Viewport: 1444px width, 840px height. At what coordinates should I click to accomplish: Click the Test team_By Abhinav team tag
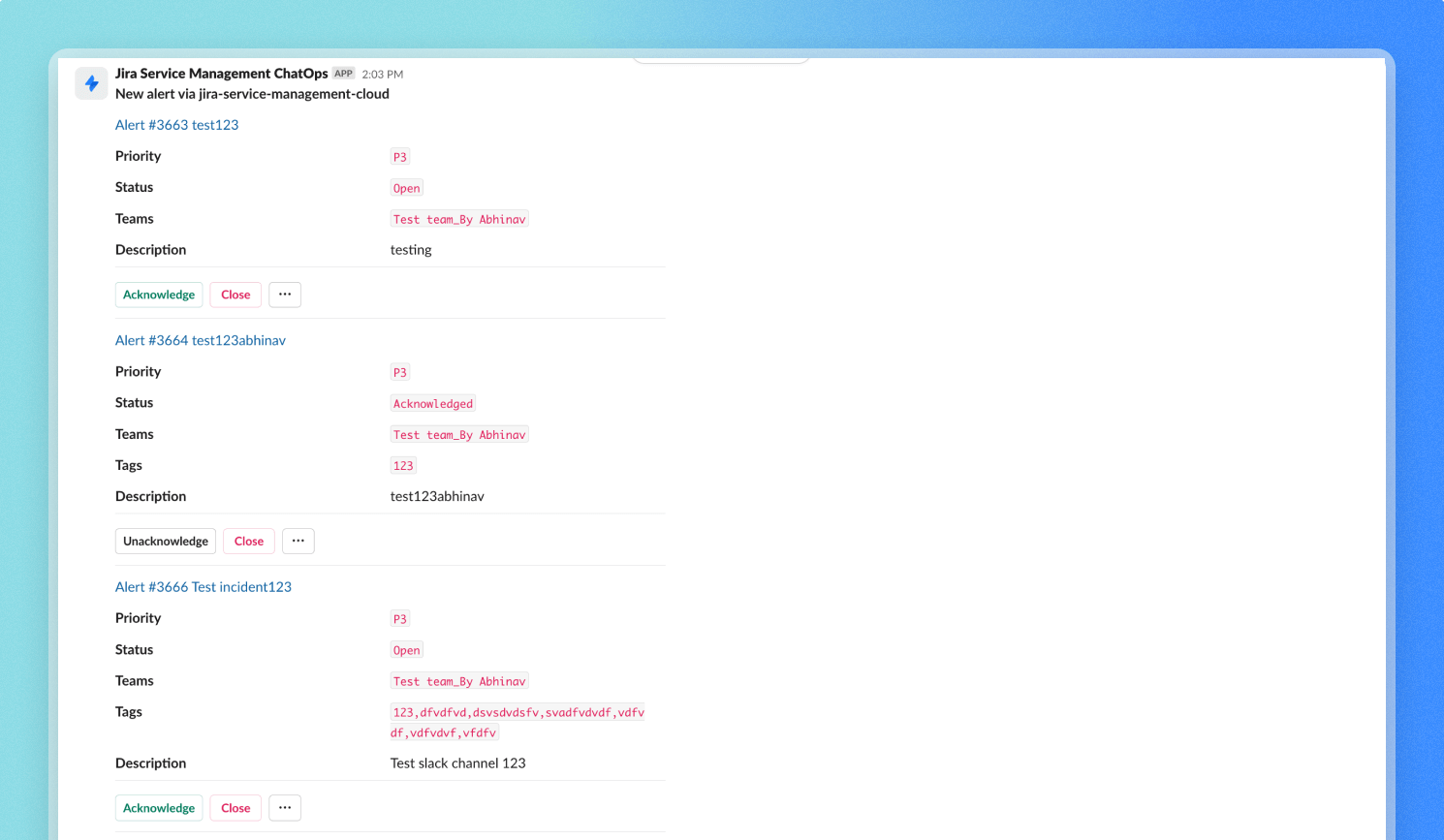point(458,218)
